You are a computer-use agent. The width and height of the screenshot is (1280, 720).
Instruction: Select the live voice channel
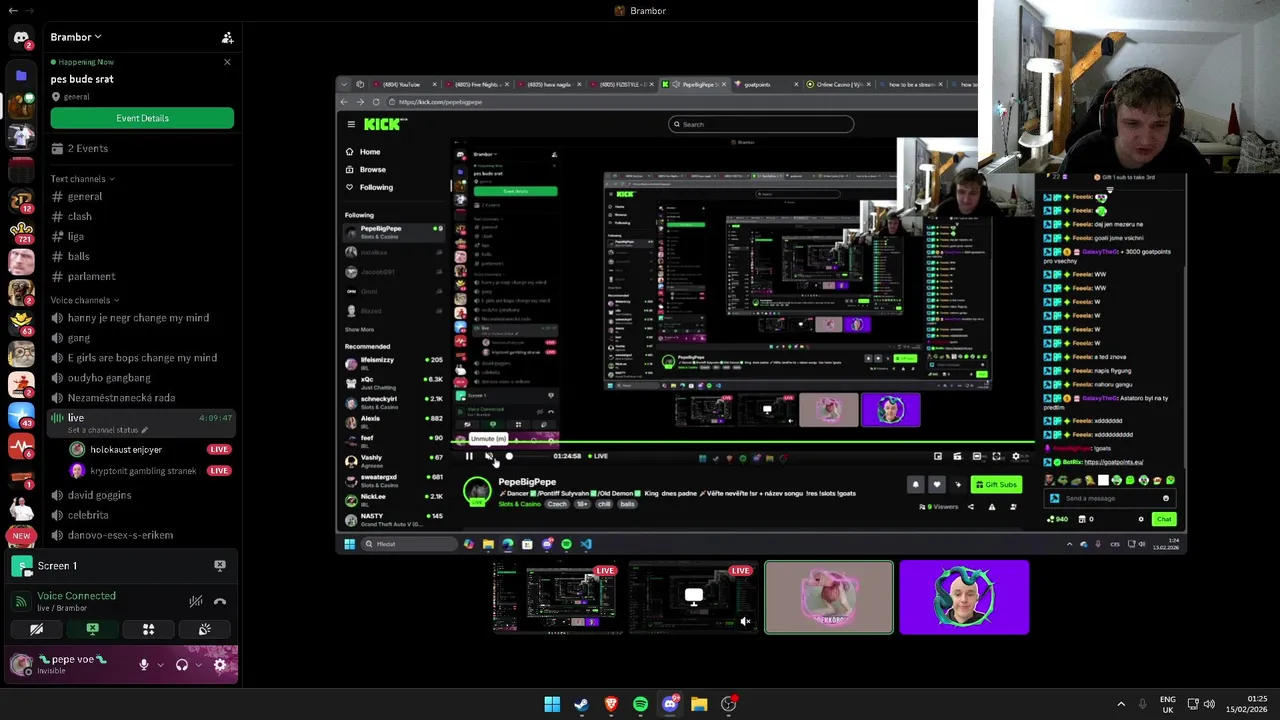click(142, 422)
